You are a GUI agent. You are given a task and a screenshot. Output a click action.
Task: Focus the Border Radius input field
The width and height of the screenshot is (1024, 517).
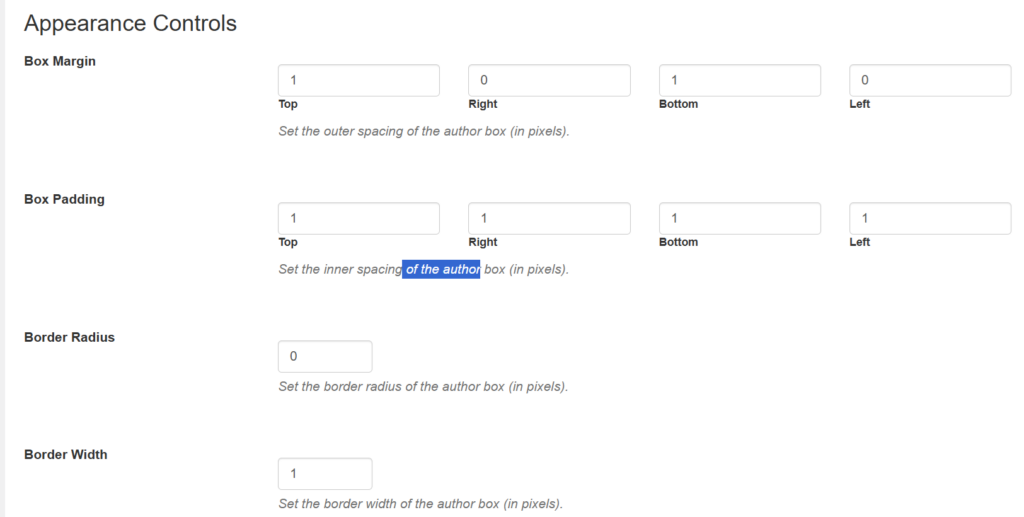click(x=325, y=357)
